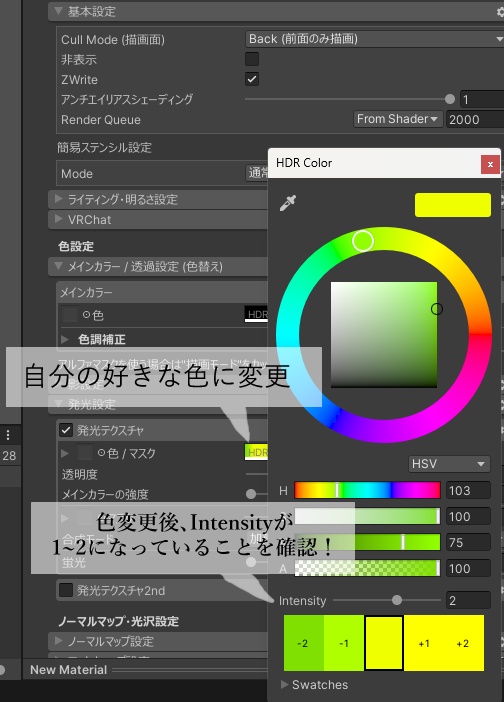The image size is (504, 702).
Task: Uncheck the ZWrite checkbox
Action: click(252, 79)
